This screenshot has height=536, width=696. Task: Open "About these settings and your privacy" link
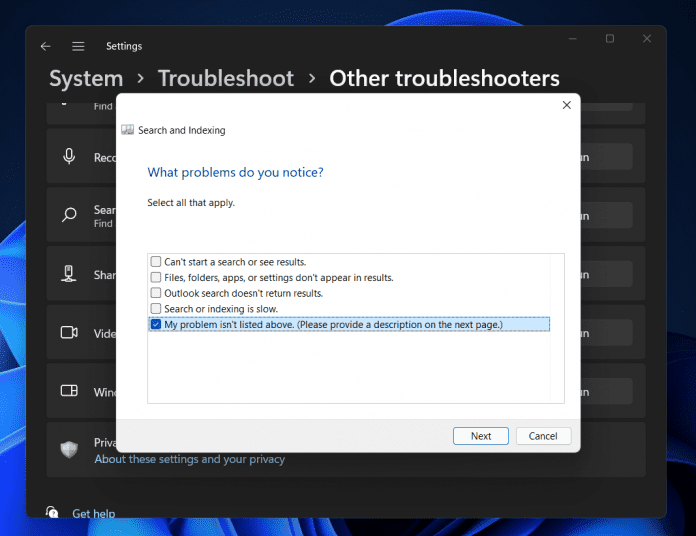(x=189, y=459)
